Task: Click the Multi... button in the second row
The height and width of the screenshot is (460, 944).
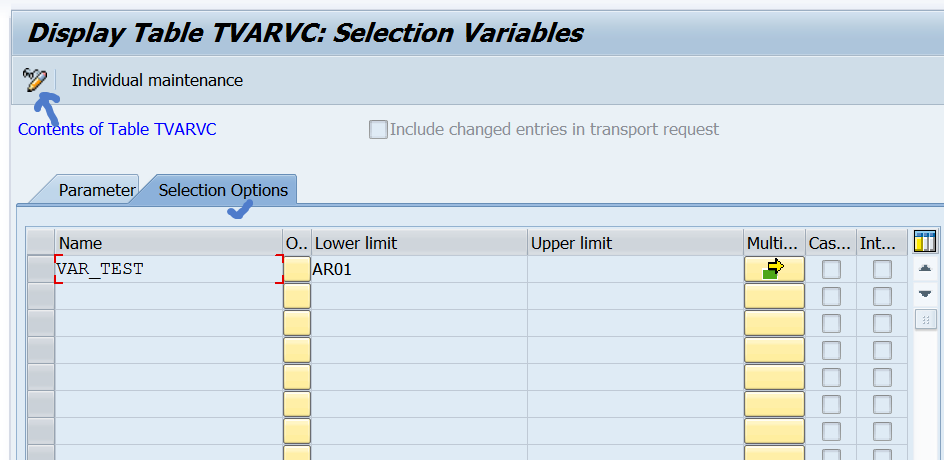Action: click(774, 296)
